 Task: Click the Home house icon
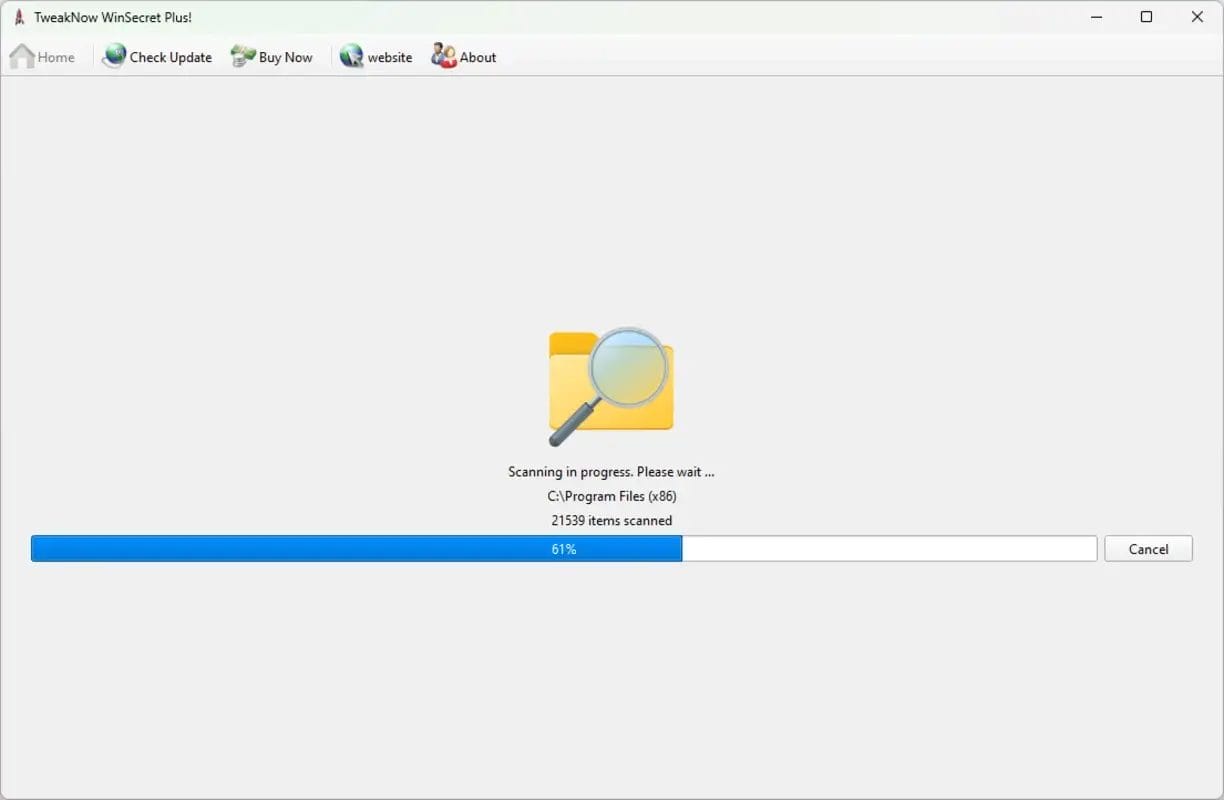tap(22, 57)
